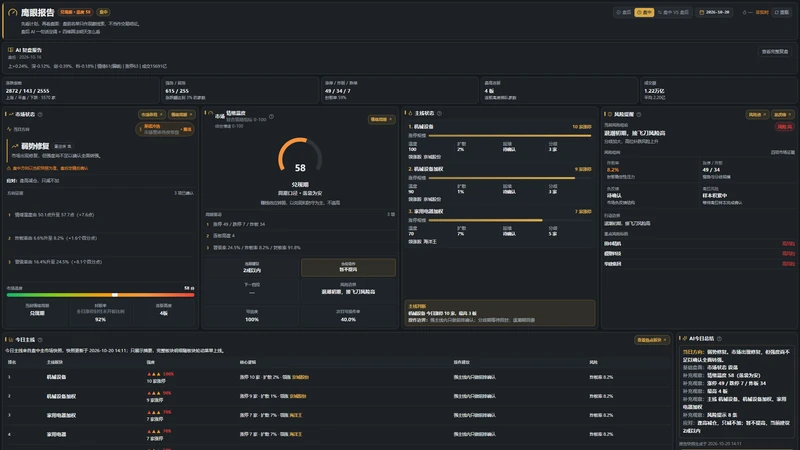This screenshot has height=450, width=800.
Task: Open the second link button in 风险提醒 header
Action: coord(783,115)
